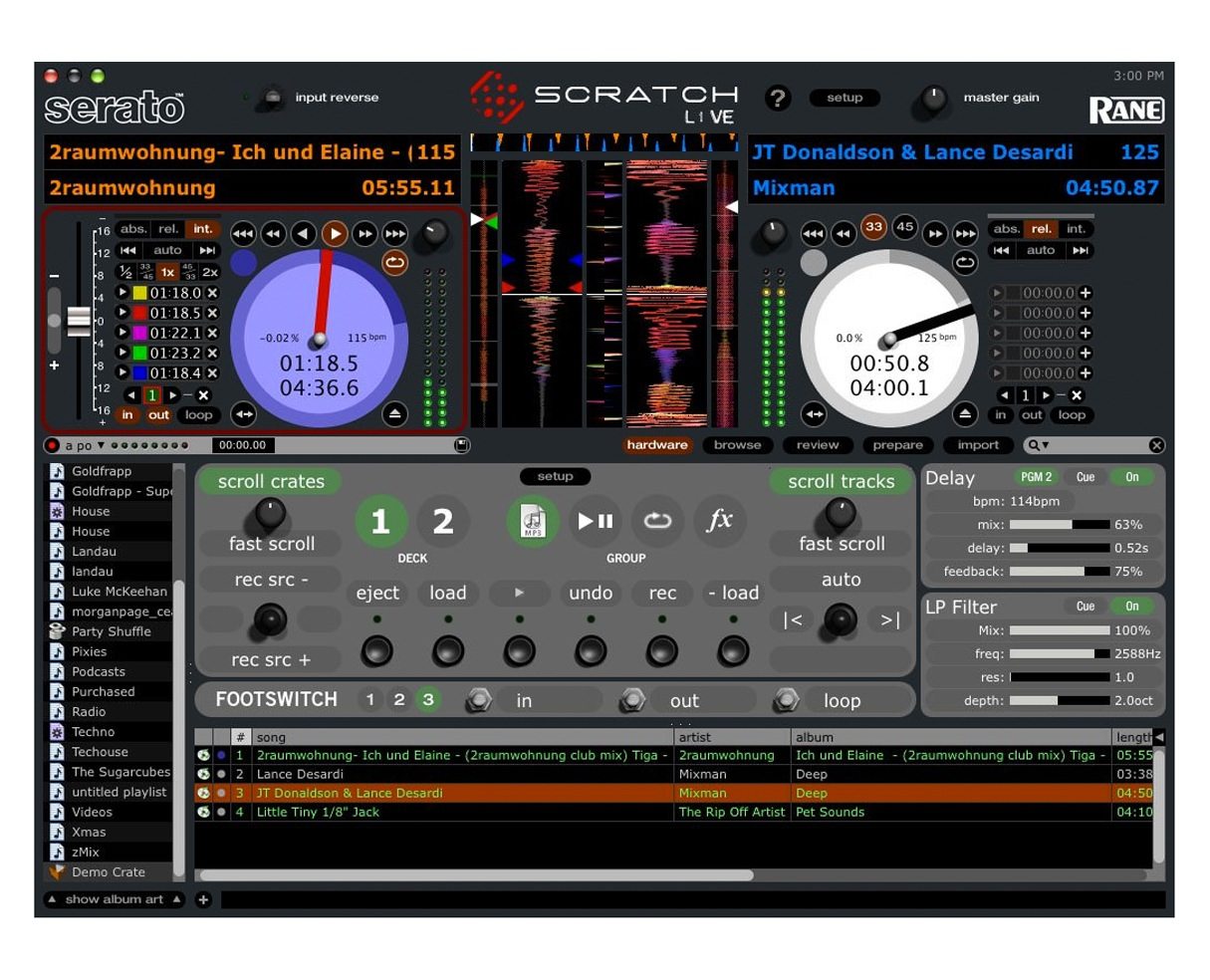
Task: Set the right deck to 45 RPM
Action: pyautogui.click(x=904, y=226)
